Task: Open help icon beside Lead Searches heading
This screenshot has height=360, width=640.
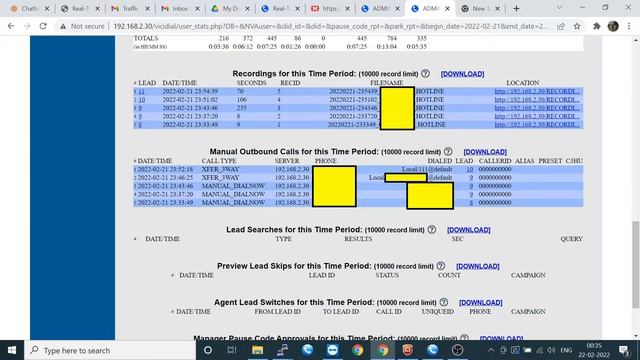Action: 432,229
